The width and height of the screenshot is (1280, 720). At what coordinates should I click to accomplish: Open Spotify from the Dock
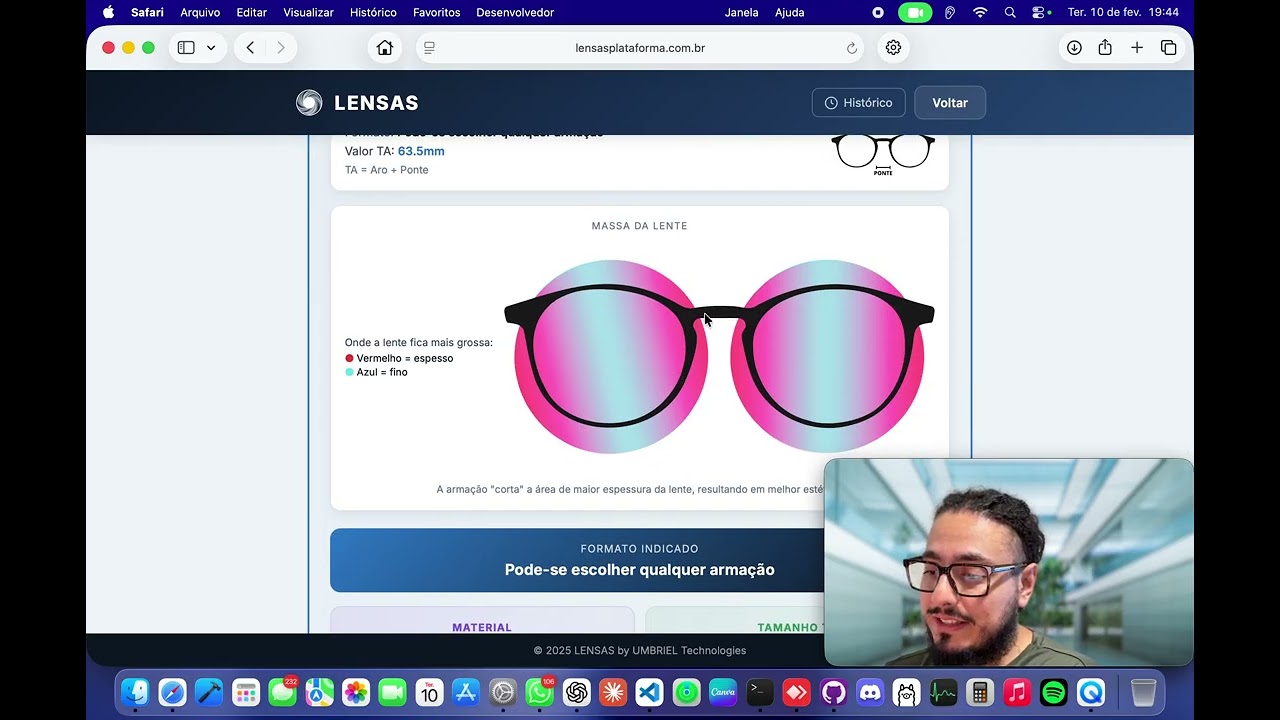(x=1054, y=692)
